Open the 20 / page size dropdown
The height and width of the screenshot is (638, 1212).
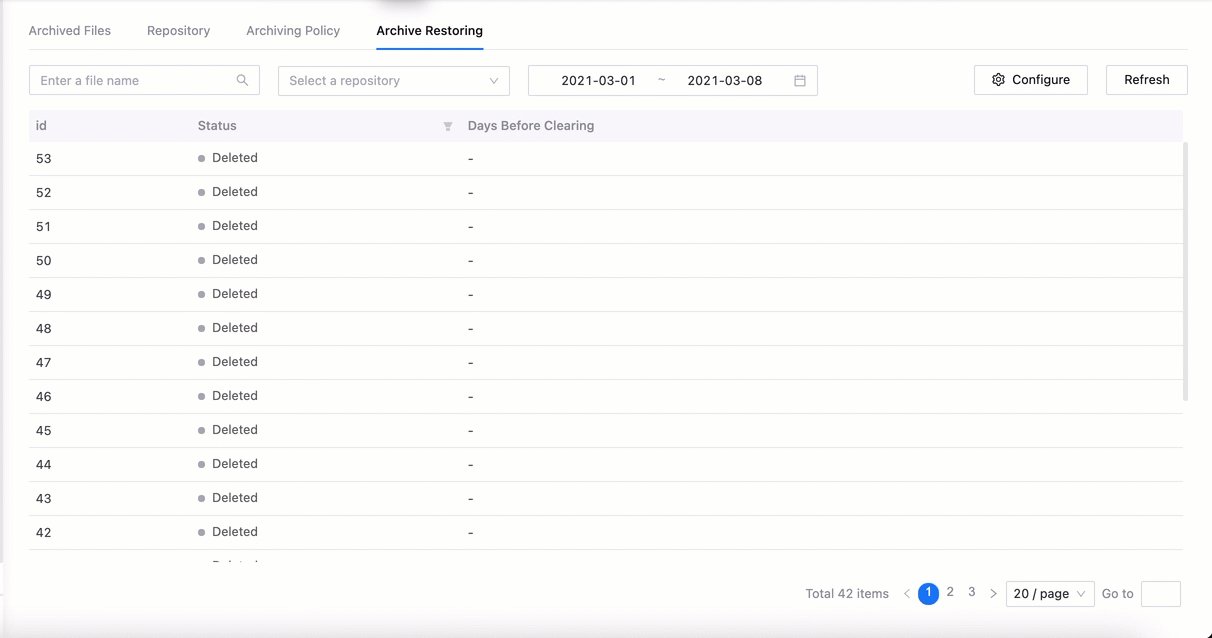[1049, 594]
